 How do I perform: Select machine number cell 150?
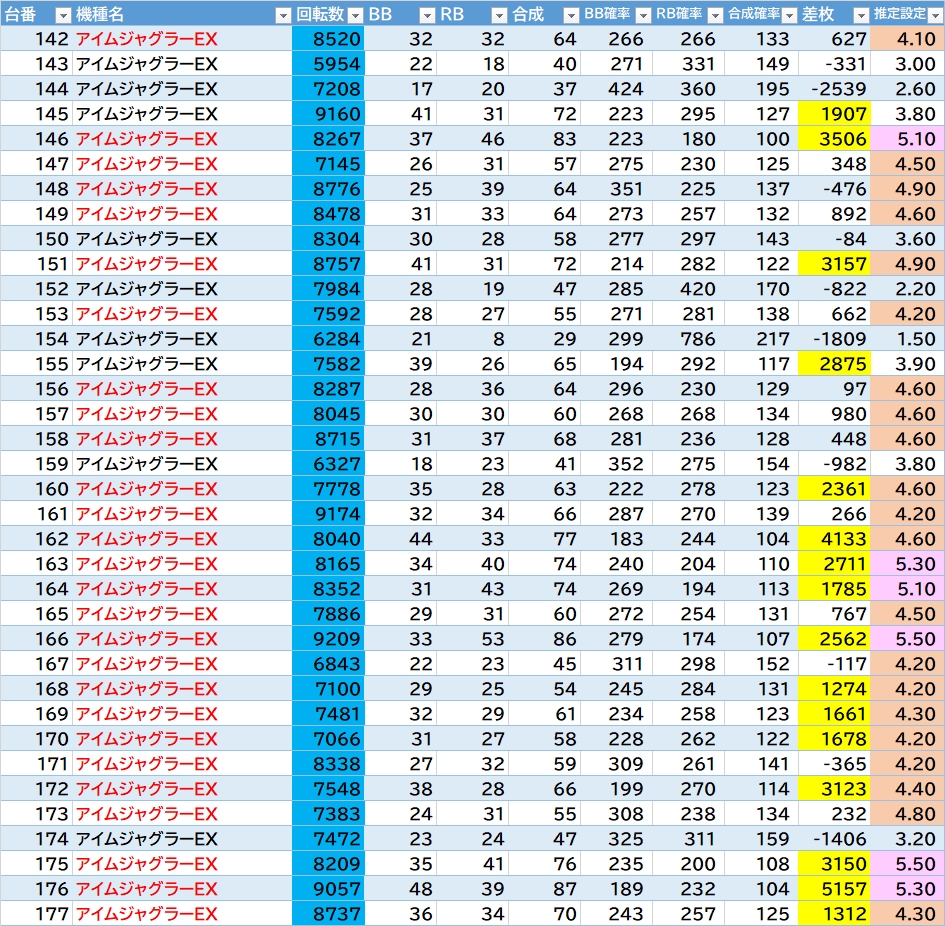pyautogui.click(x=36, y=239)
